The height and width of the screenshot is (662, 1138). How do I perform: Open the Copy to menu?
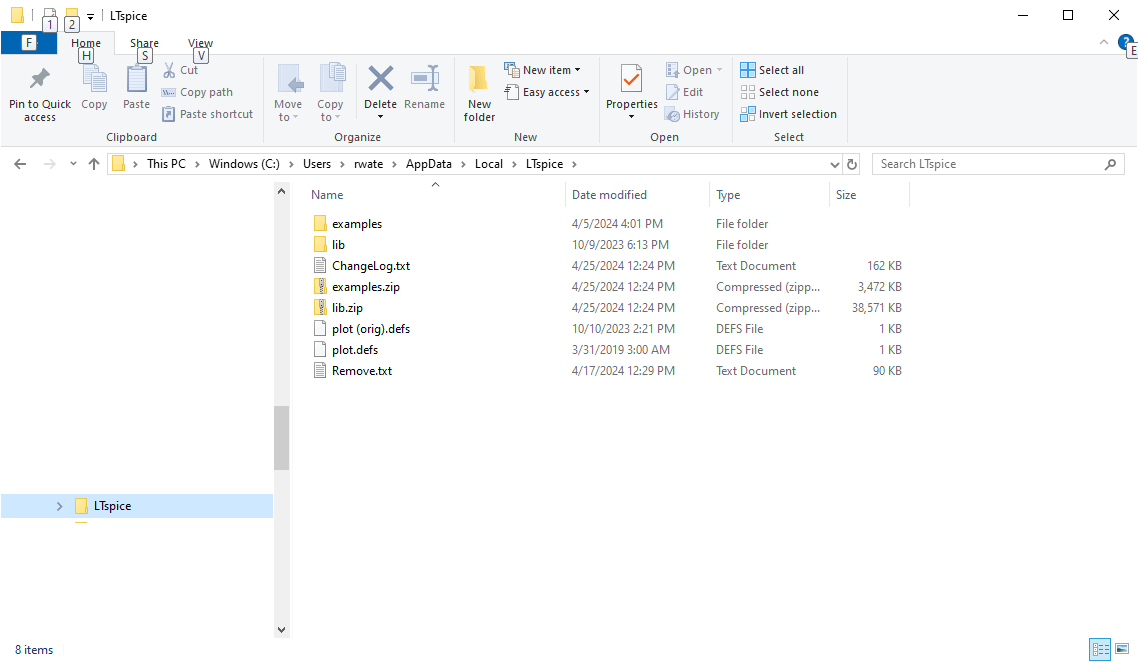click(330, 93)
